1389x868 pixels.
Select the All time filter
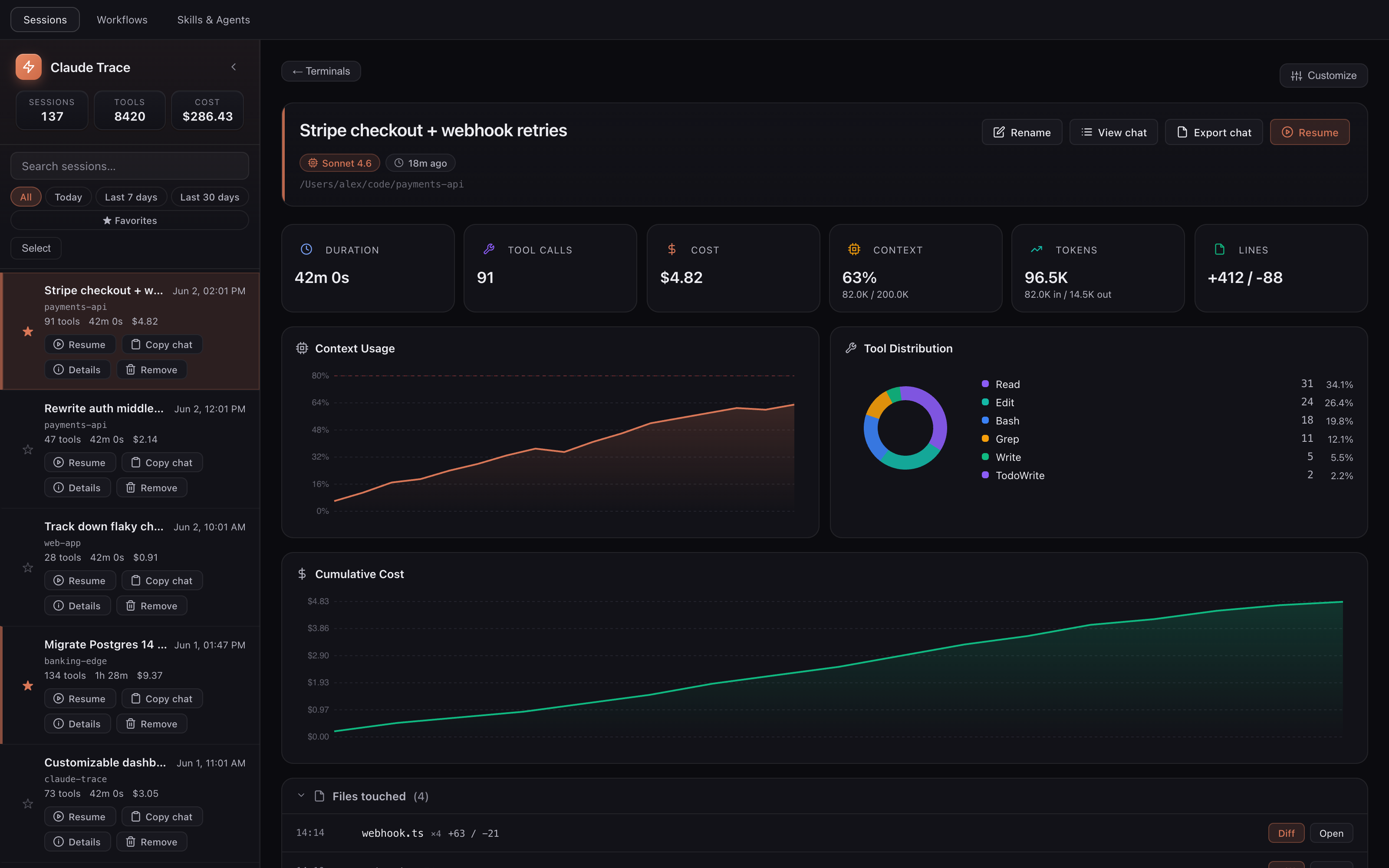[26, 197]
